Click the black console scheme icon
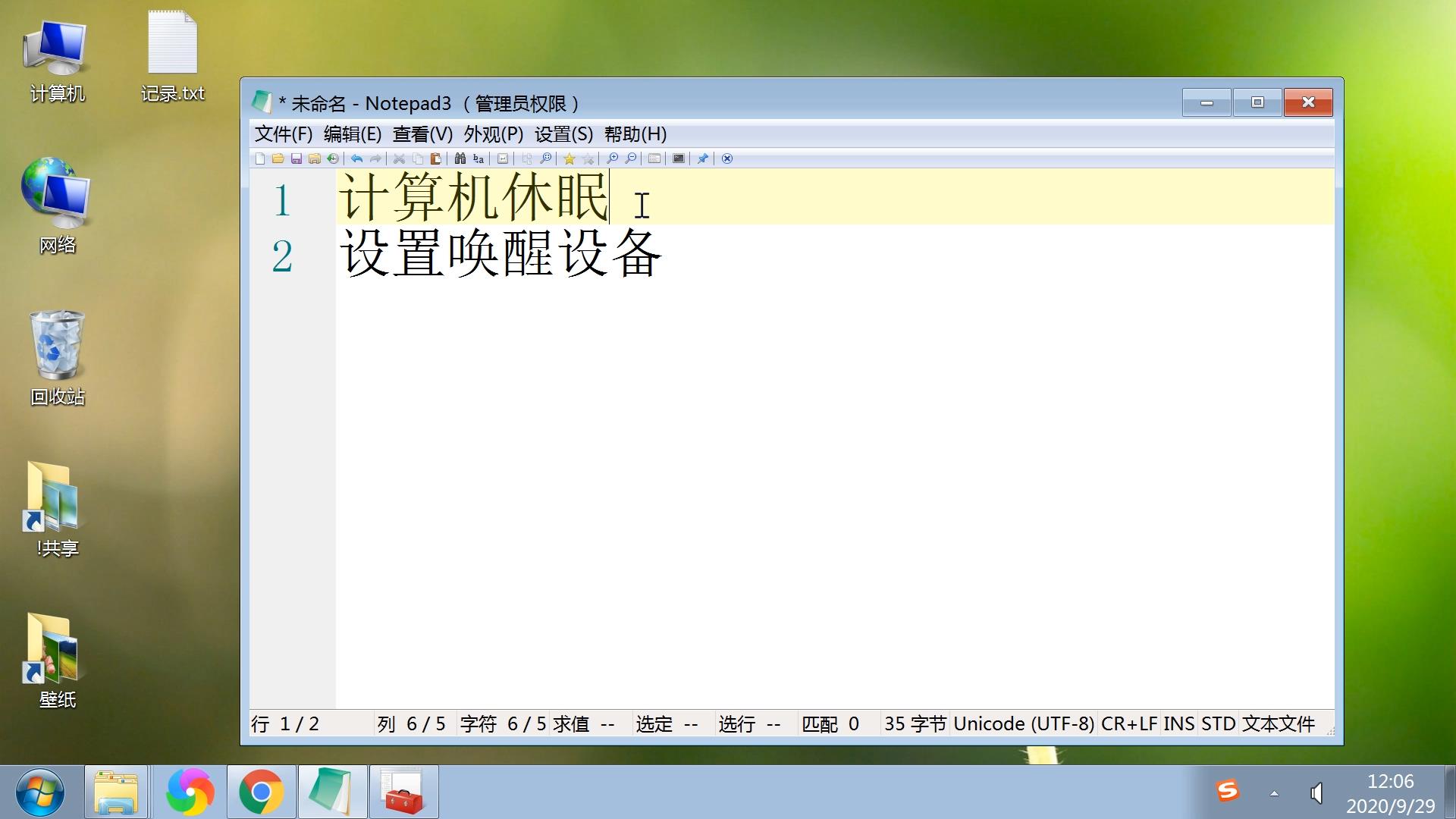1456x819 pixels. tap(679, 158)
